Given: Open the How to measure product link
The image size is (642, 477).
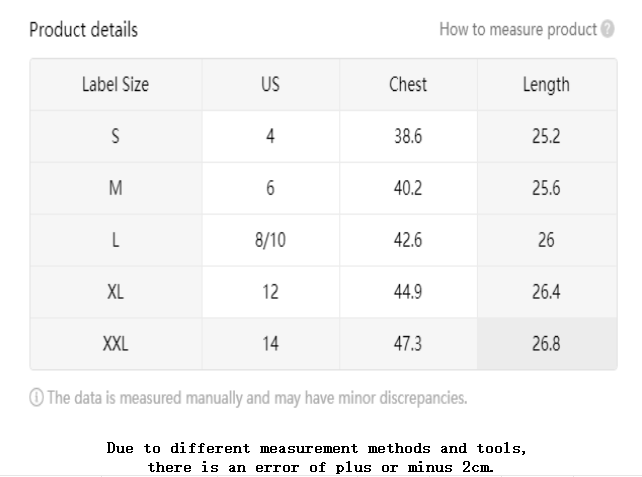Looking at the screenshot, I should pos(518,29).
